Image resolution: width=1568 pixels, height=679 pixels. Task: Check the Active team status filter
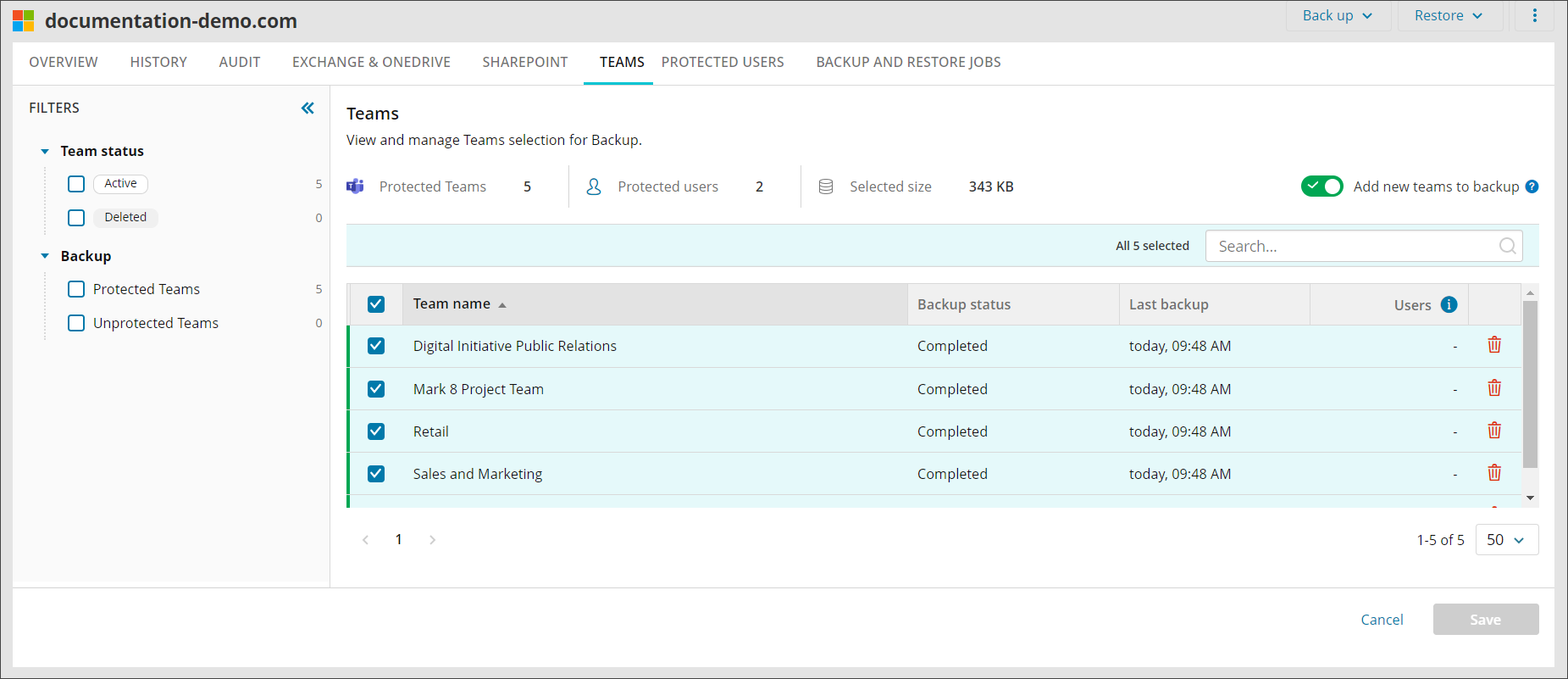coord(76,184)
